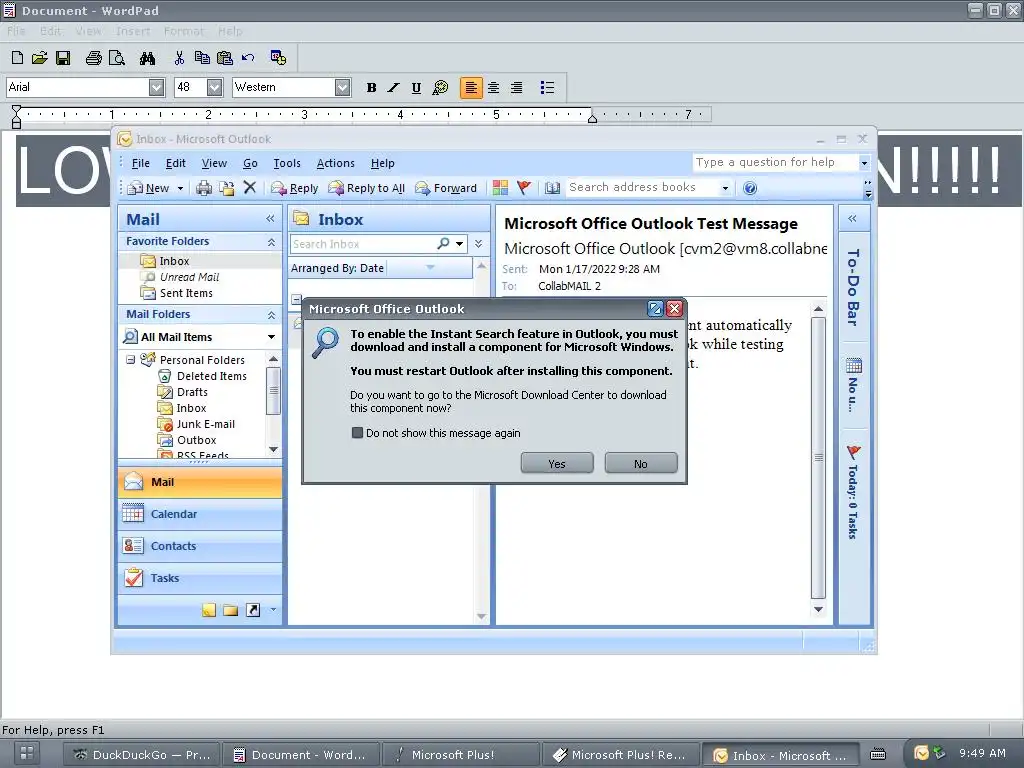Click No in Outlook dialog

tap(641, 463)
